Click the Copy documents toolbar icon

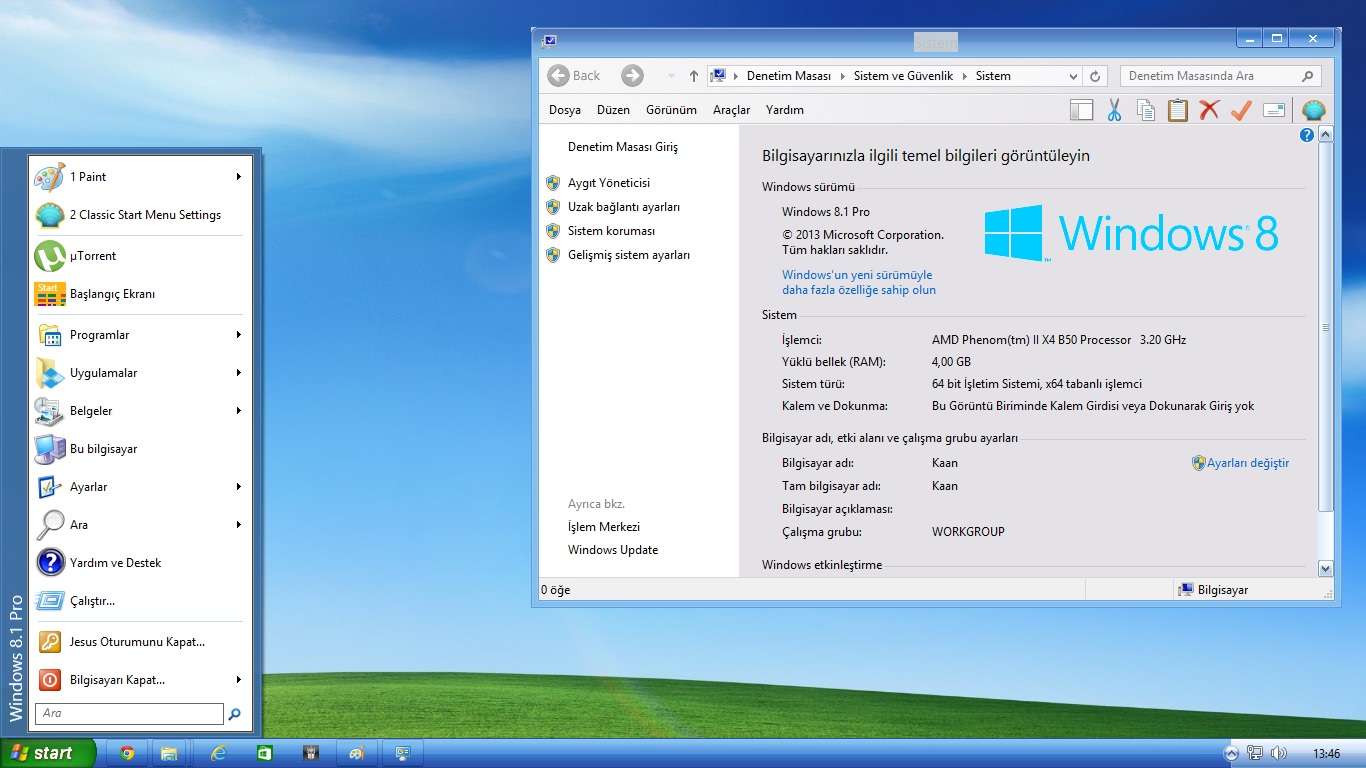pyautogui.click(x=1145, y=109)
